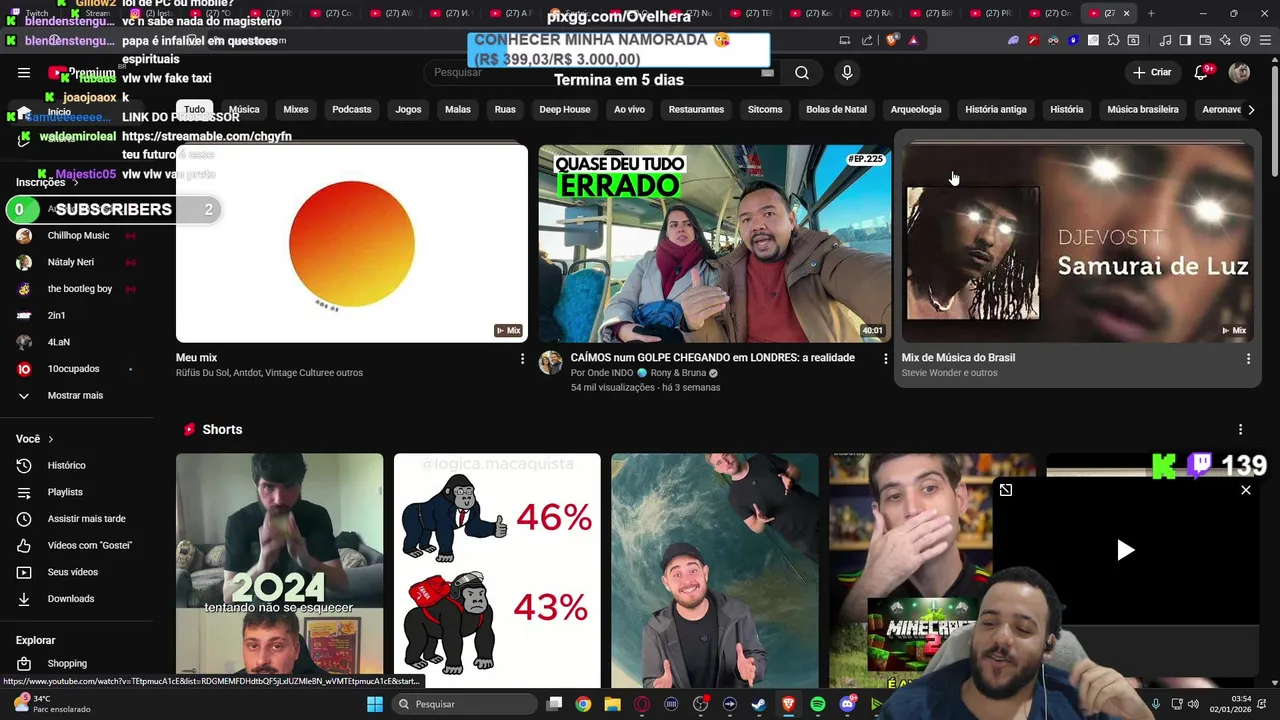
Task: Expand the miniplayer to full page
Action: [1006, 490]
